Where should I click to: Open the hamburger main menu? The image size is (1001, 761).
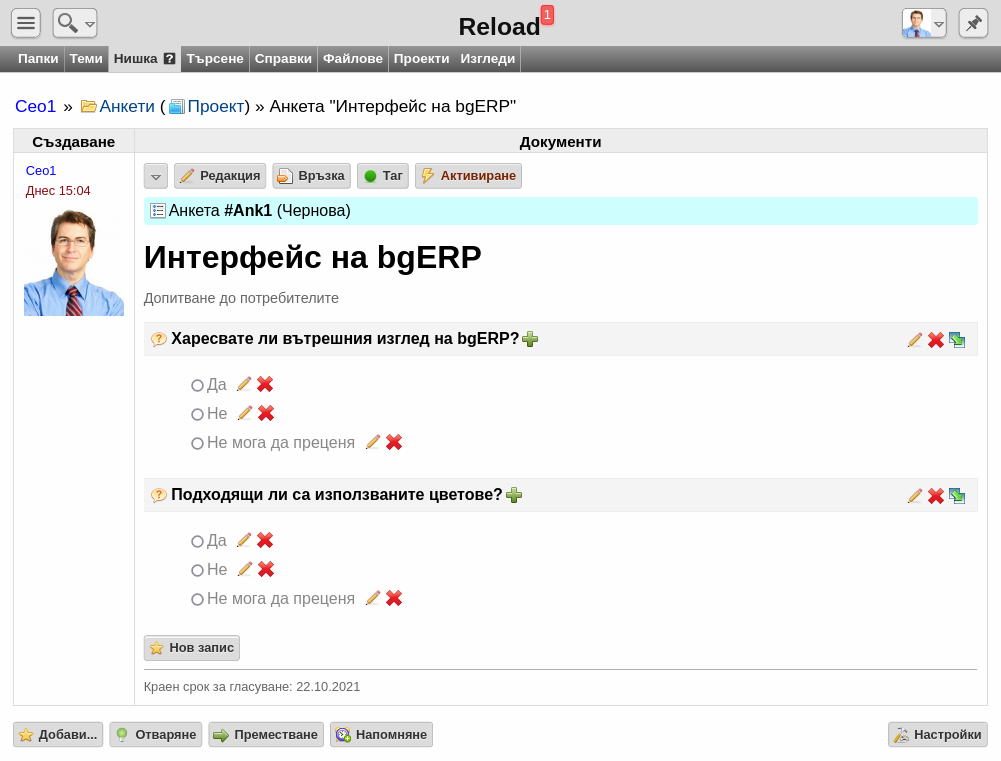coord(26,23)
